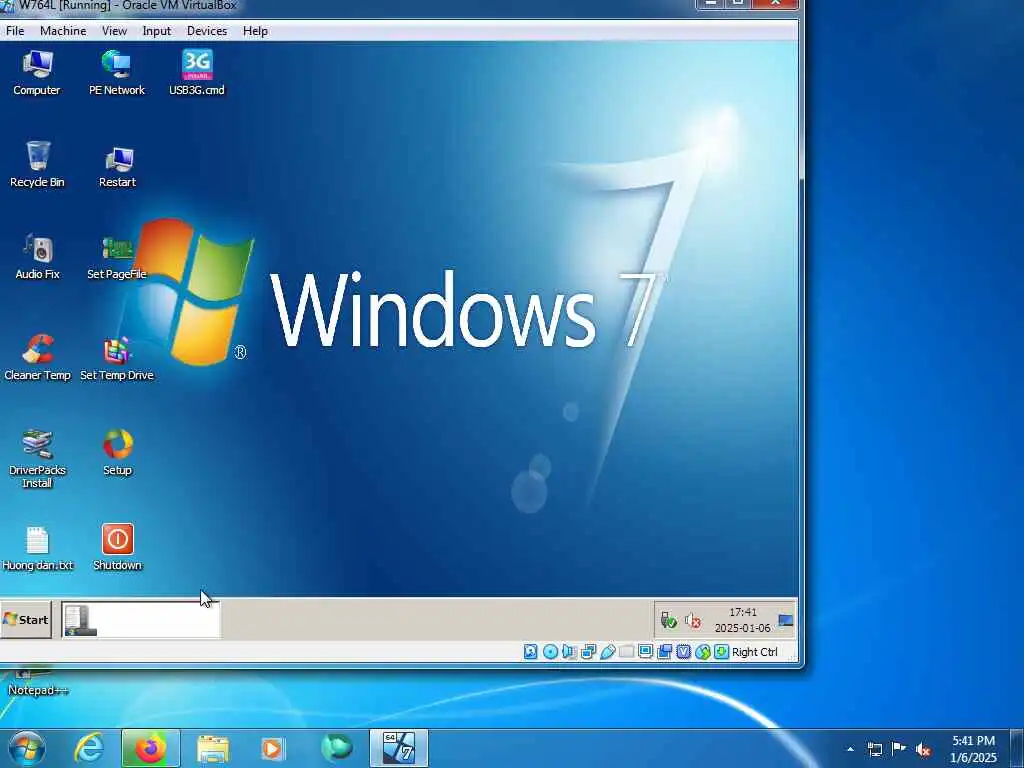1024x768 pixels.
Task: Launch Internet Explorer from host taskbar
Action: point(88,748)
